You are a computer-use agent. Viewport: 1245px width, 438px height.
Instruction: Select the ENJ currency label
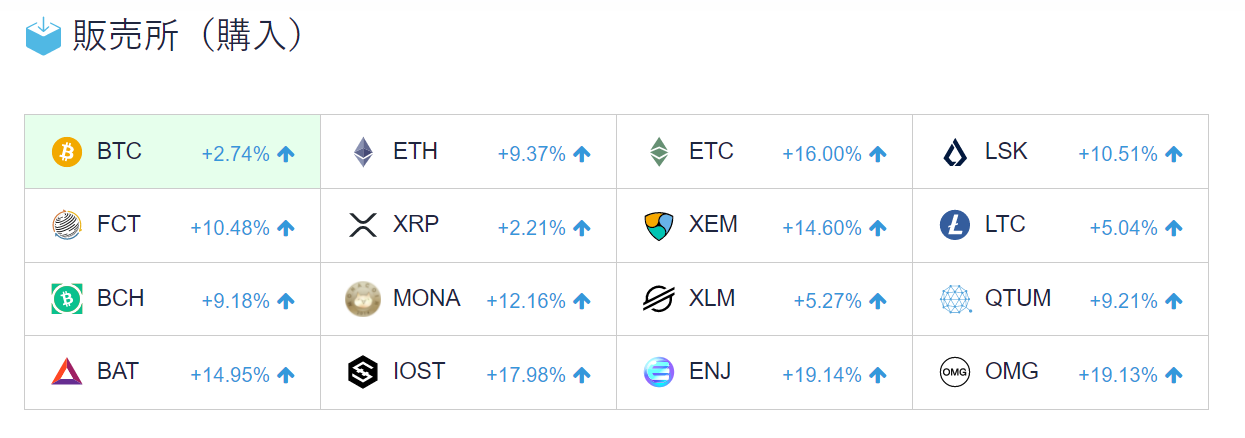[x=710, y=371]
